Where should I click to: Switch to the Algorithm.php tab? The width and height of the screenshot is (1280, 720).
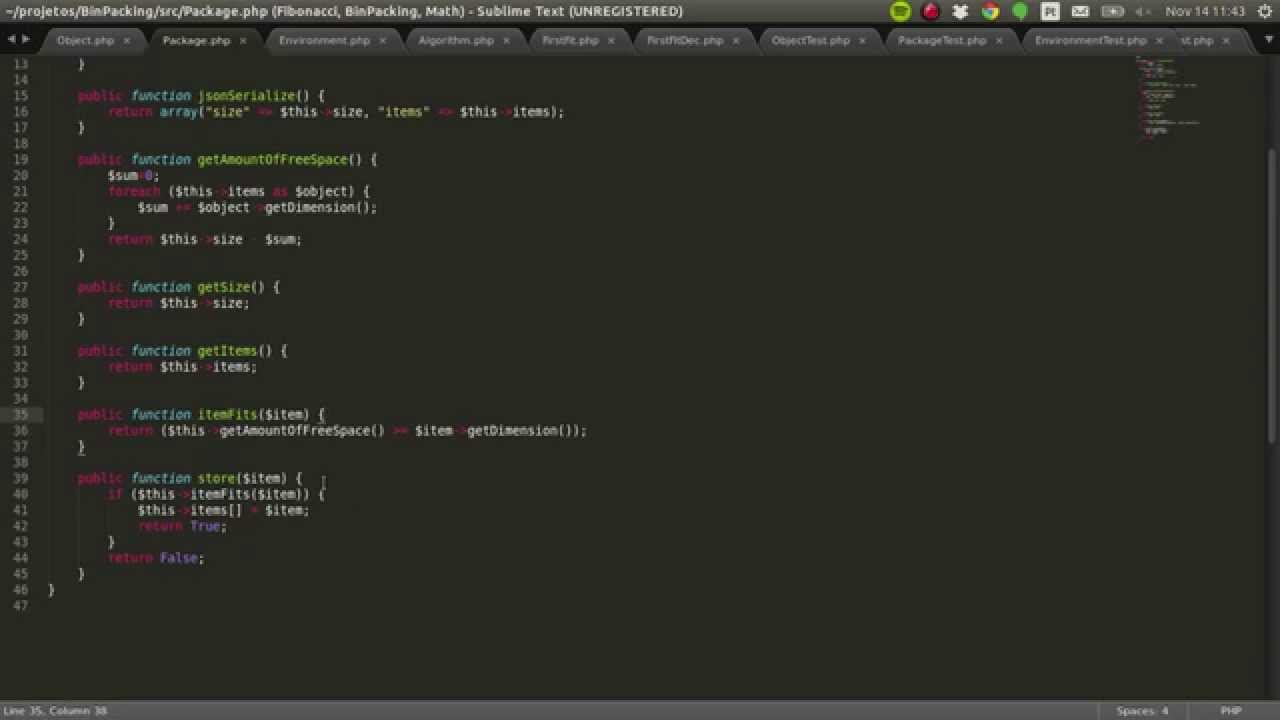(456, 40)
